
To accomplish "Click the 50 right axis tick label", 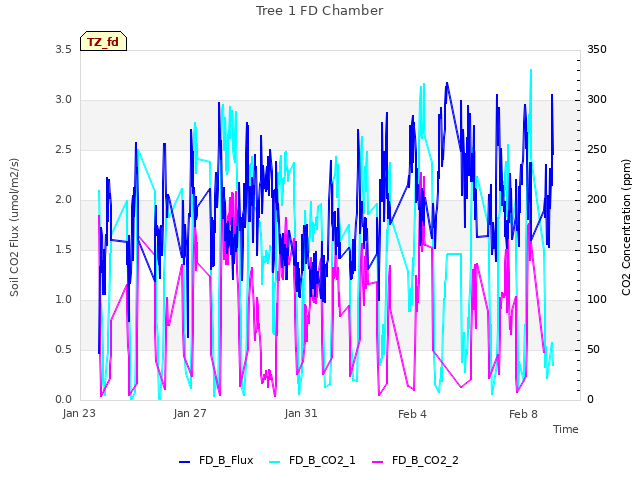I will 593,349.
